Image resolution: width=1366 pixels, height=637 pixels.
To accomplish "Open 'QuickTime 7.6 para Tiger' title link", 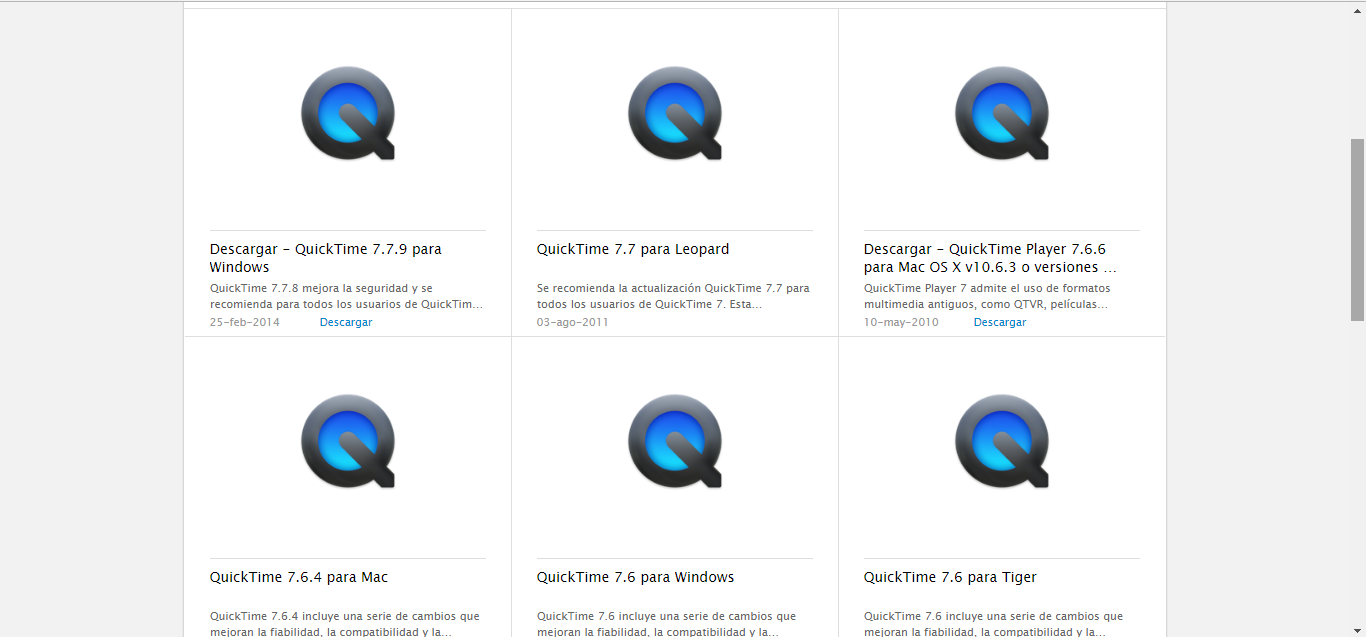I will (x=950, y=577).
